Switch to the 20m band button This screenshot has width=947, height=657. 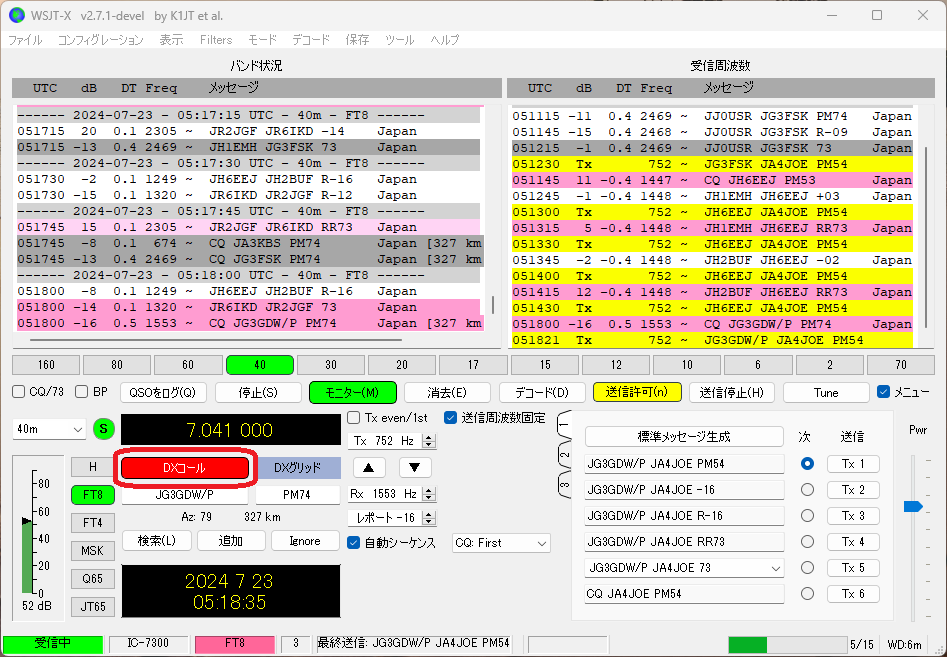click(402, 365)
